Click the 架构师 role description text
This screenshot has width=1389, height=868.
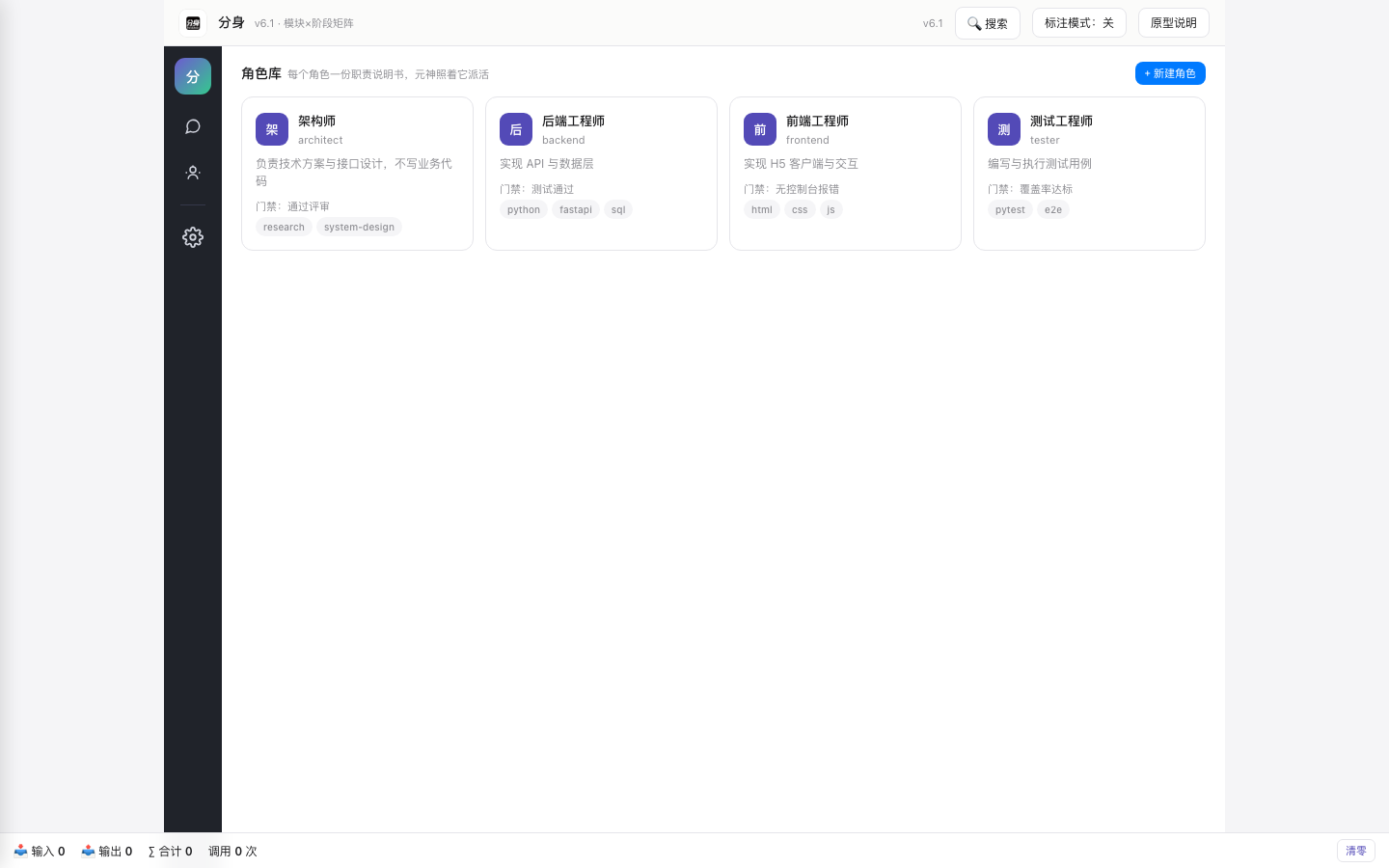click(x=354, y=173)
